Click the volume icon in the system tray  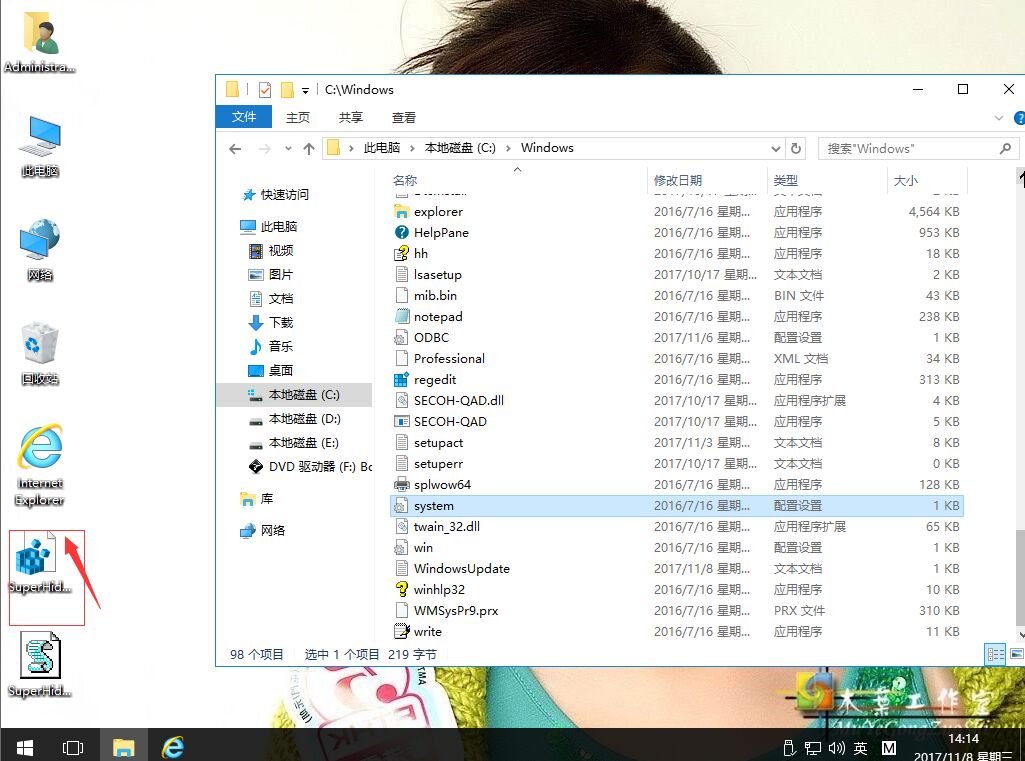pyautogui.click(x=836, y=747)
